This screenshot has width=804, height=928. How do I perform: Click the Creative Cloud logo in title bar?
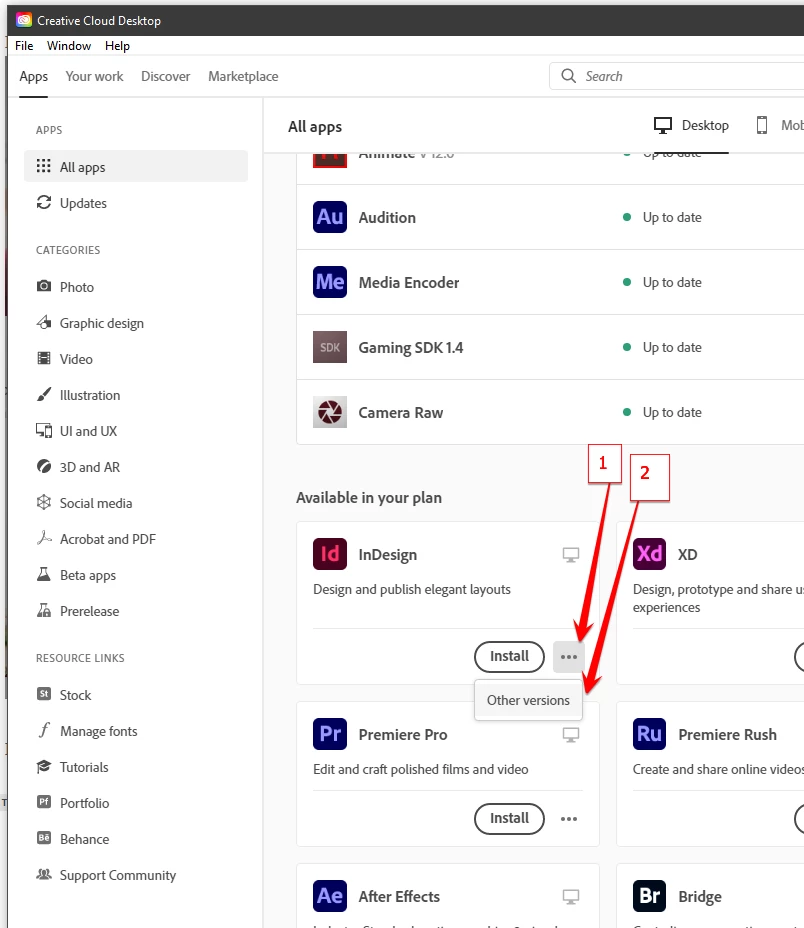[24, 20]
